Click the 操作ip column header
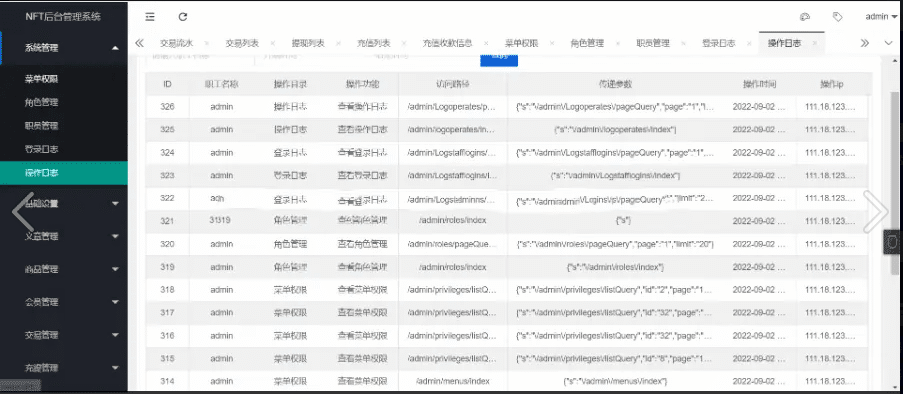 pyautogui.click(x=832, y=84)
